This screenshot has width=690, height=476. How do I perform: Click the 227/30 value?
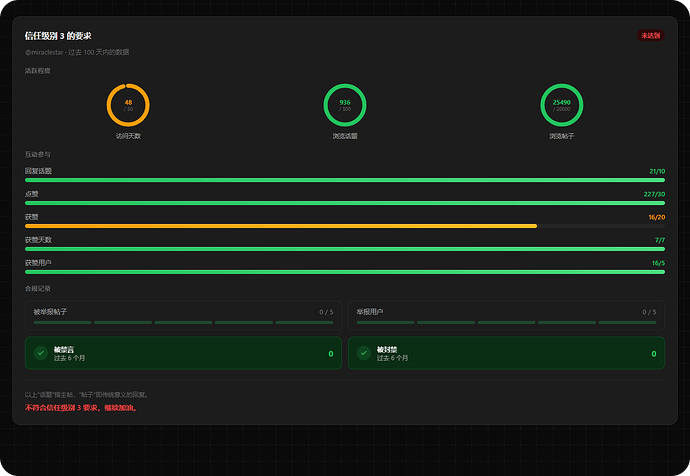click(654, 194)
